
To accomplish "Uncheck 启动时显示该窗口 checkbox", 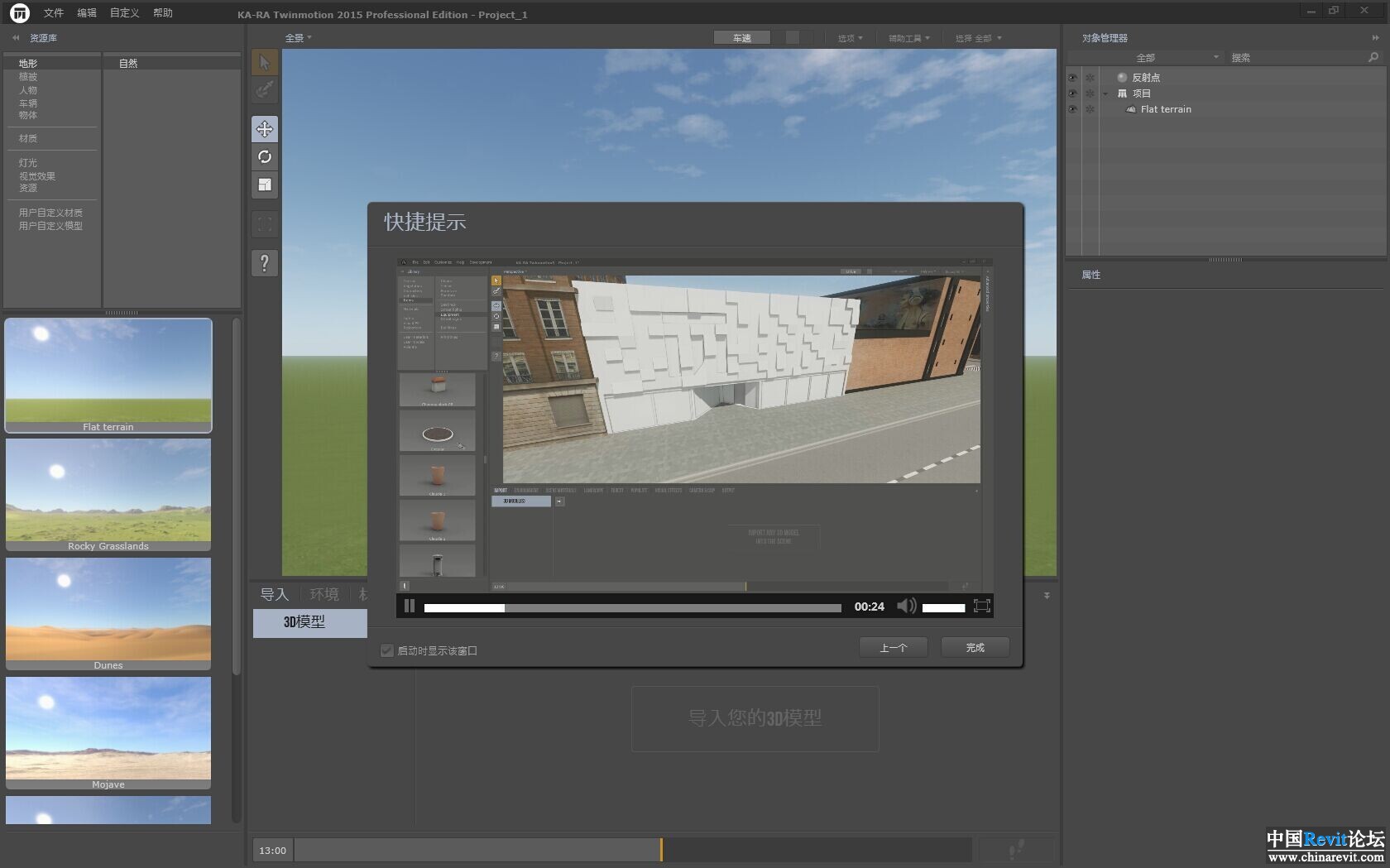I will (x=386, y=650).
